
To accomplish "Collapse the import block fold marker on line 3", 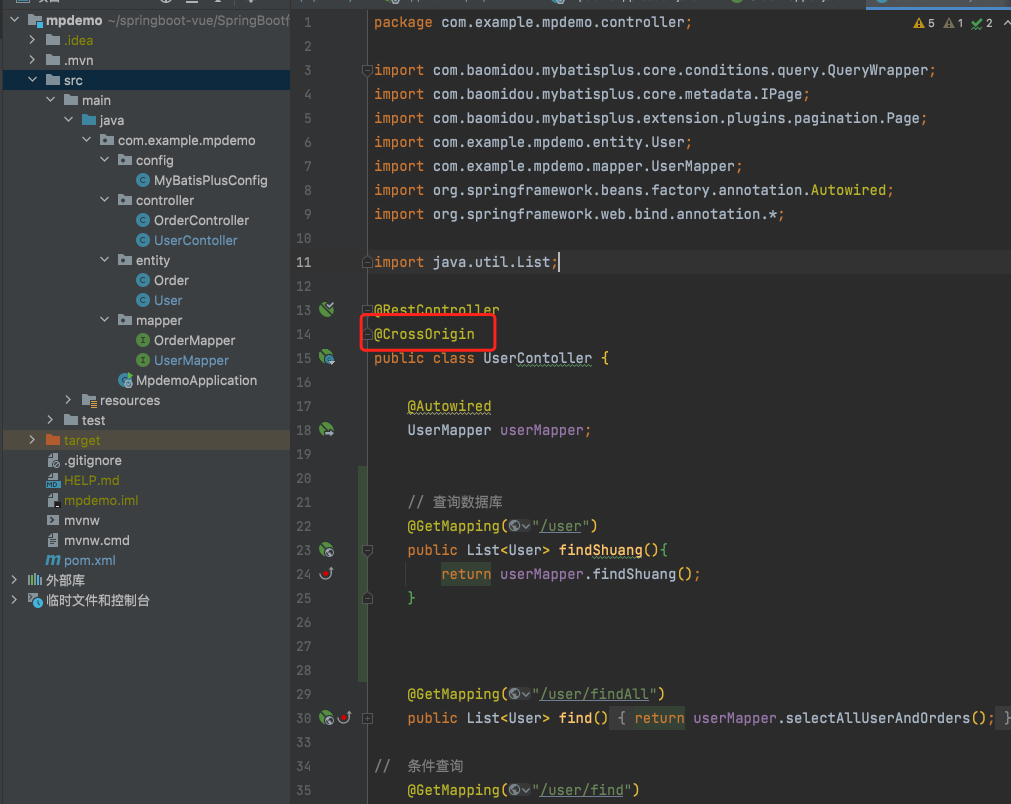I will point(367,70).
